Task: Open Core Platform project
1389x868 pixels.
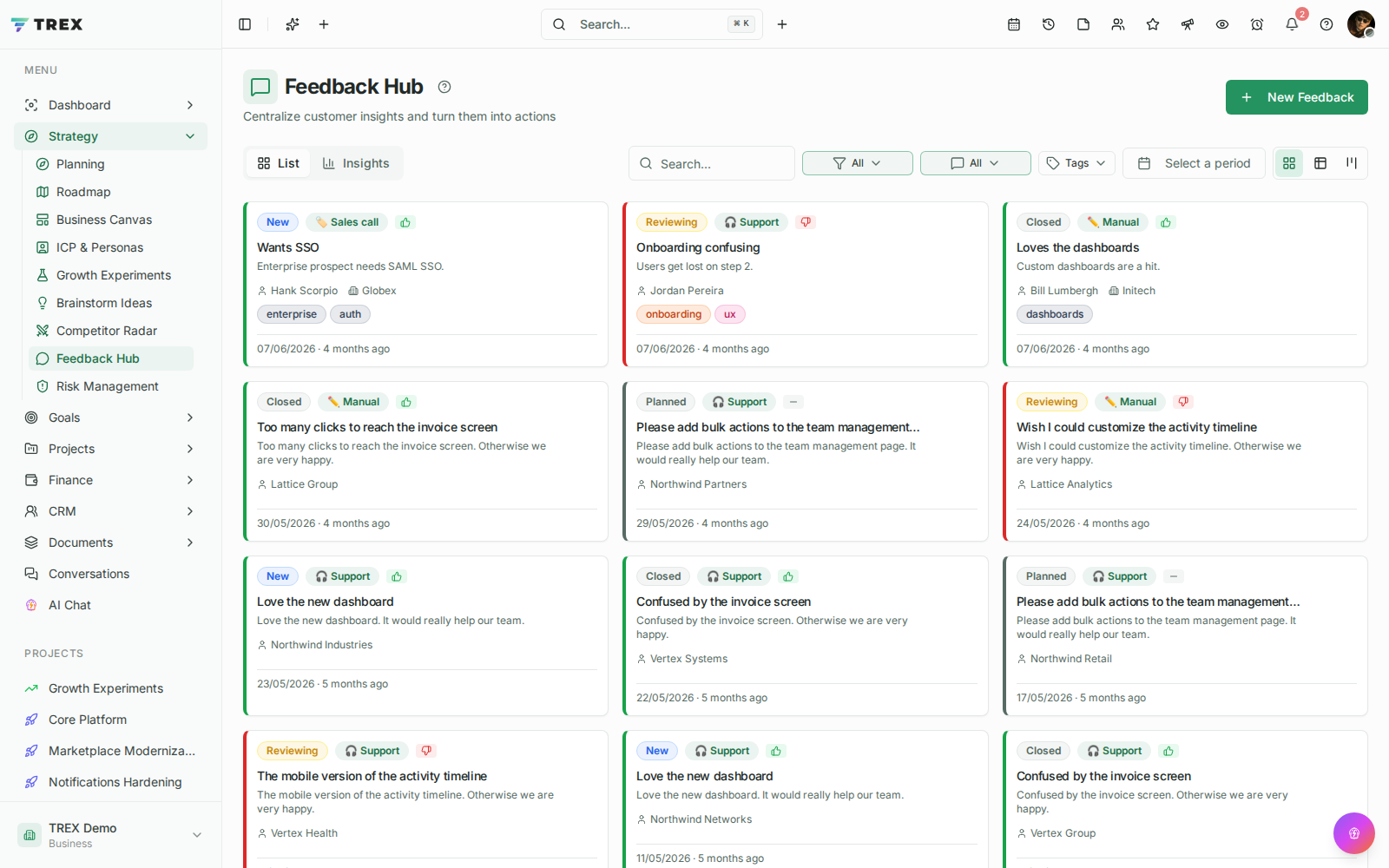Action: pos(110,720)
